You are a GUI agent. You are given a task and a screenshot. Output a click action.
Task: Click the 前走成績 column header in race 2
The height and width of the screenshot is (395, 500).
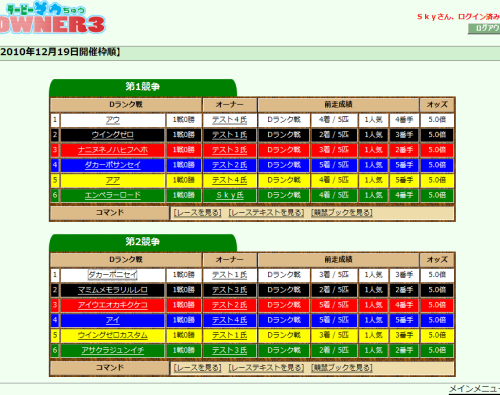[338, 260]
